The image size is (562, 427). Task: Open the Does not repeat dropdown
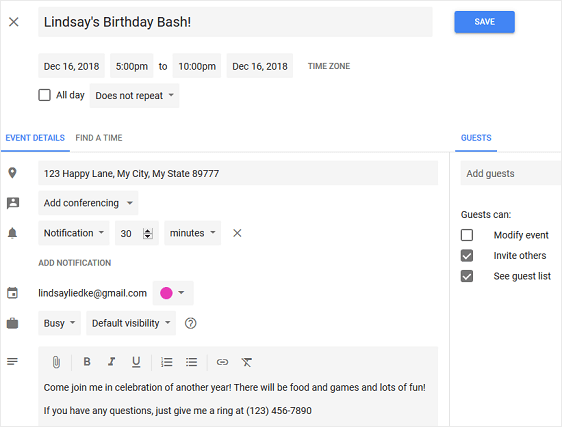pyautogui.click(x=134, y=96)
